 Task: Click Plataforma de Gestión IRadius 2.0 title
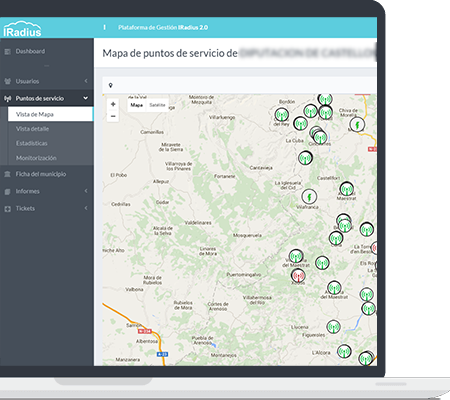pyautogui.click(x=163, y=27)
